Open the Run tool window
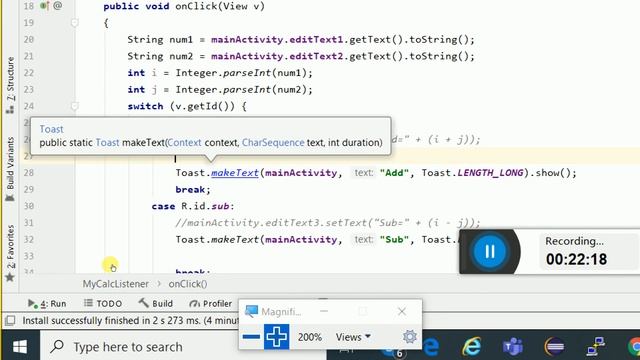The width and height of the screenshot is (640, 360). pos(47,303)
